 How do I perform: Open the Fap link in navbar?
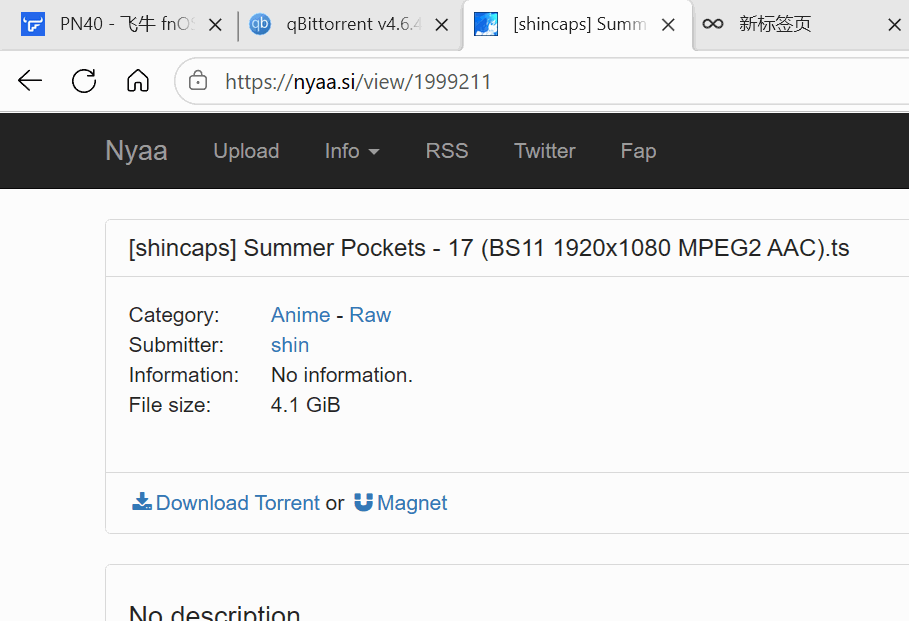pyautogui.click(x=638, y=151)
